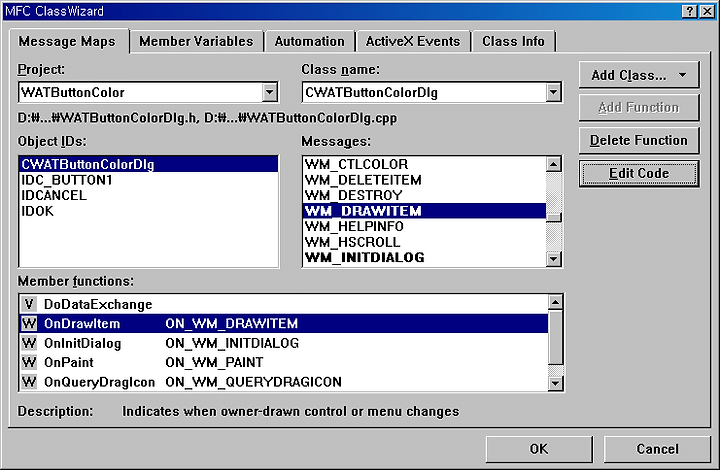Click Messages list scroll up arrow
This screenshot has height=470, width=720.
click(554, 164)
